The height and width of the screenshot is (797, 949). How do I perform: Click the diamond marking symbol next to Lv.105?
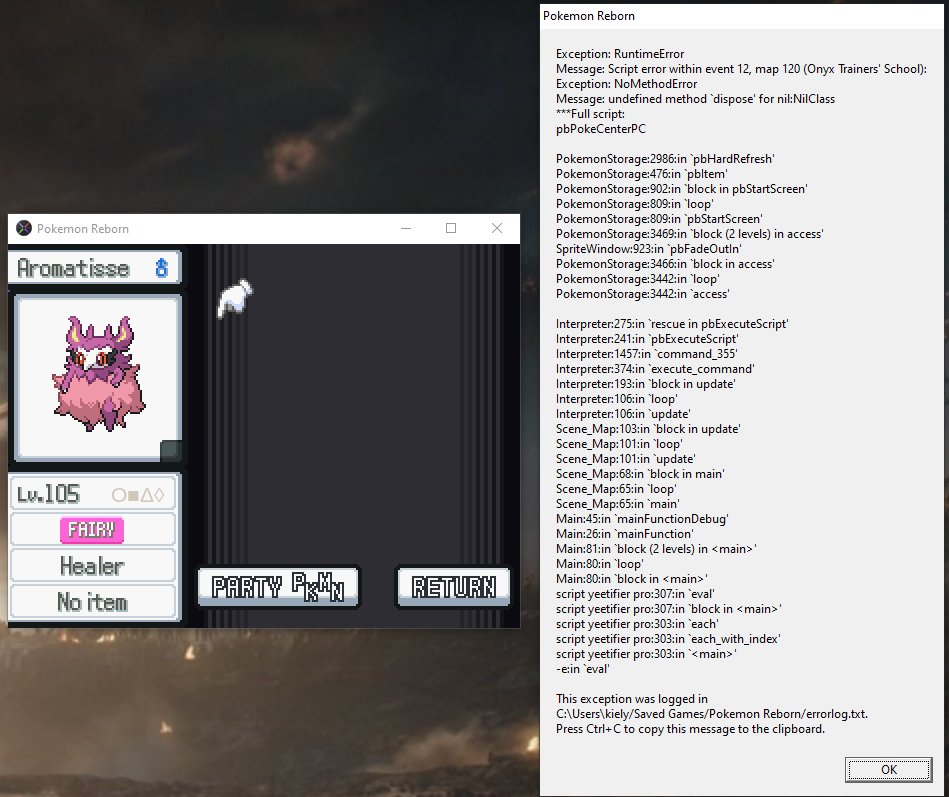(159, 495)
